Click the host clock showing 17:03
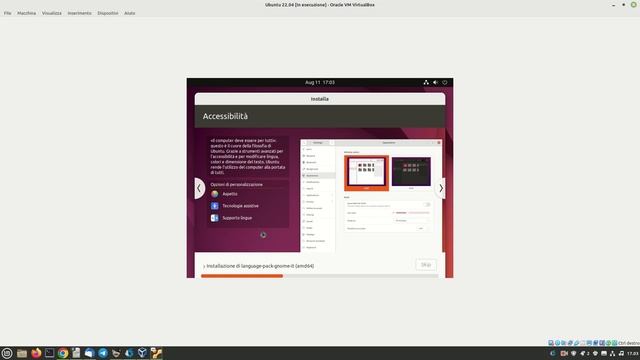Image resolution: width=640 pixels, height=360 pixels. (633, 353)
